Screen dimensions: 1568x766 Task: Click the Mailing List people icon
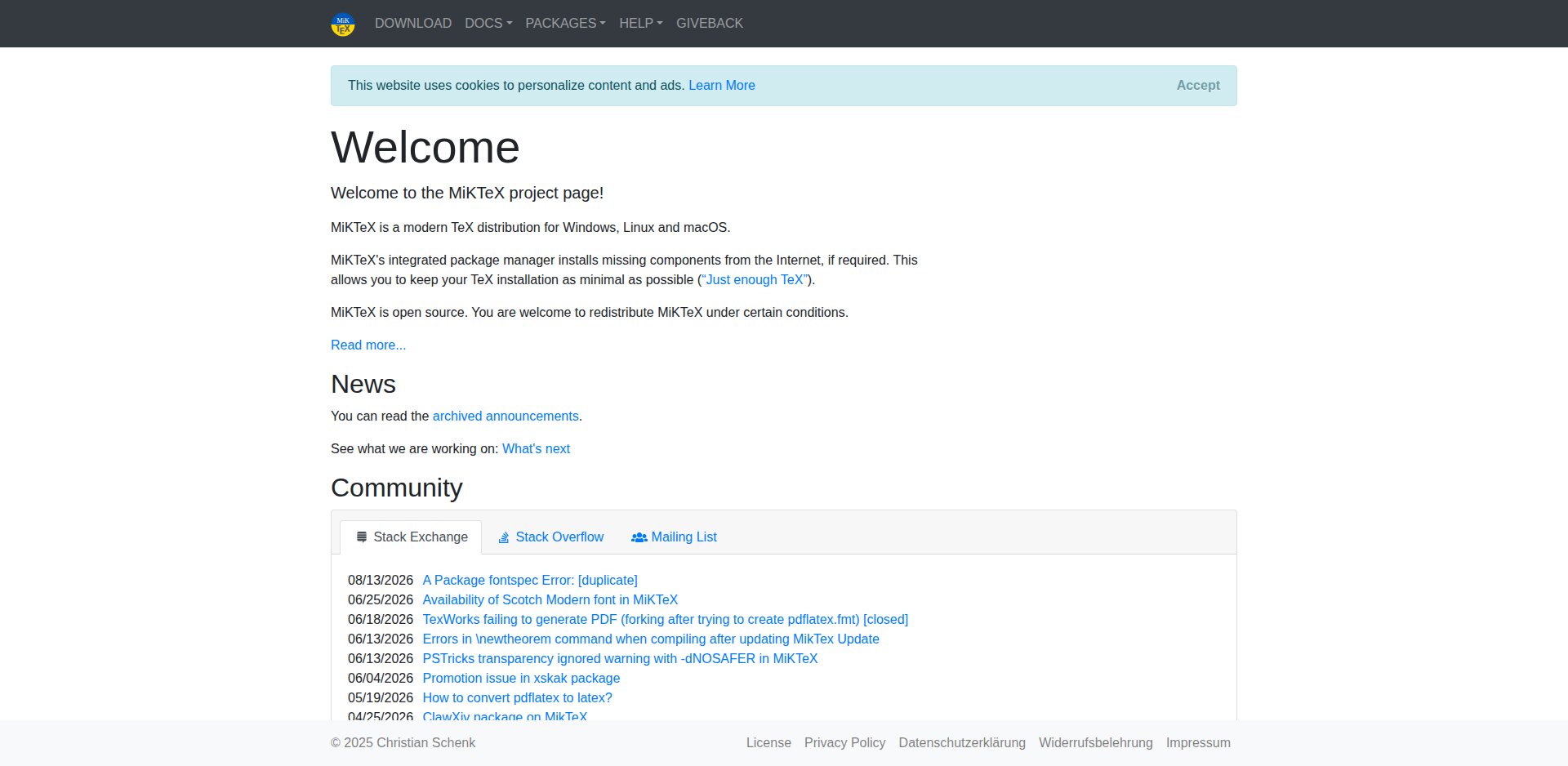[x=639, y=537]
